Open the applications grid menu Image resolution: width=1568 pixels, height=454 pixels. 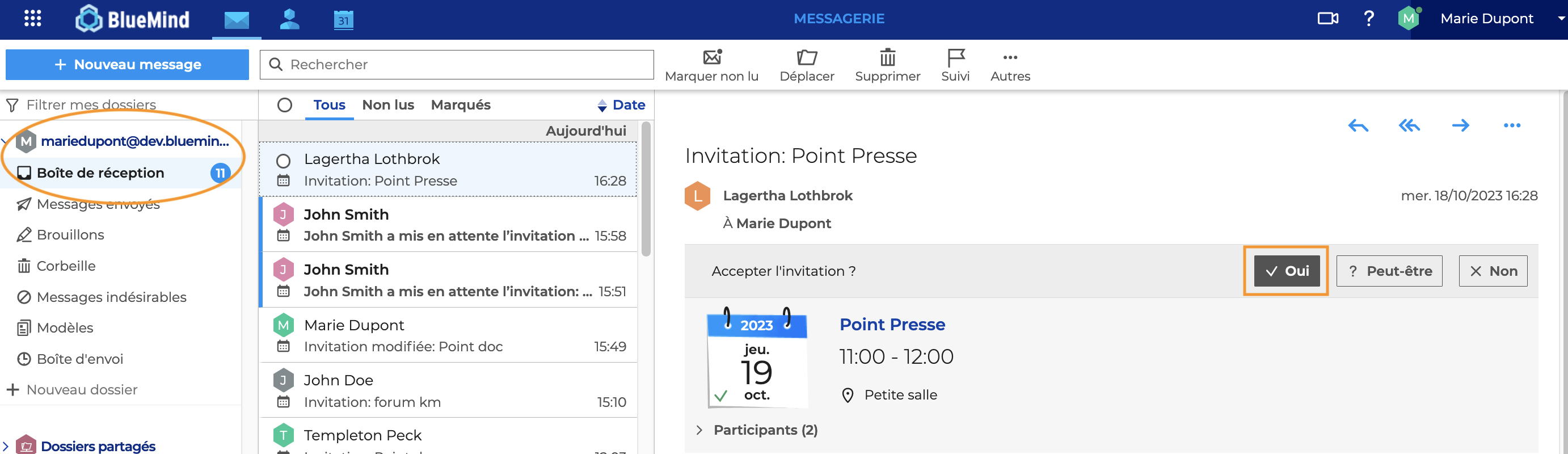pos(32,18)
